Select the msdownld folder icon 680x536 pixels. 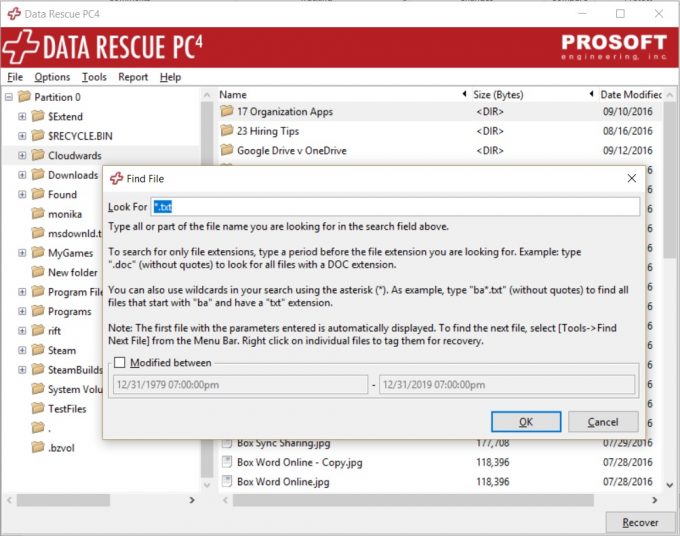point(38,233)
